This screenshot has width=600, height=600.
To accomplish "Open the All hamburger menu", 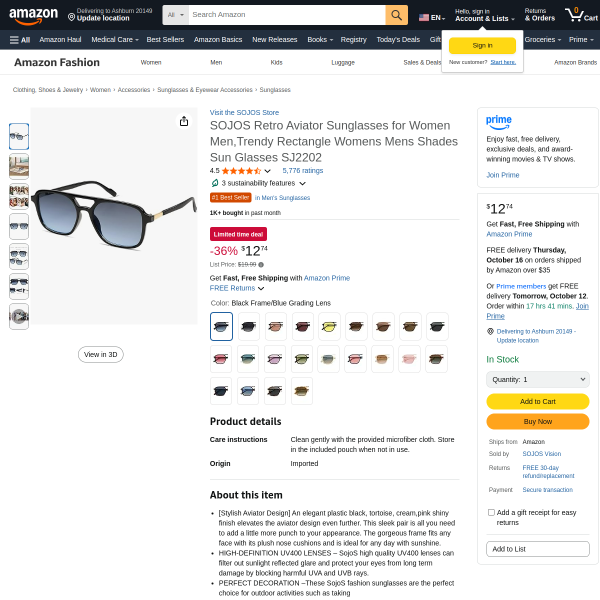I will (20, 39).
